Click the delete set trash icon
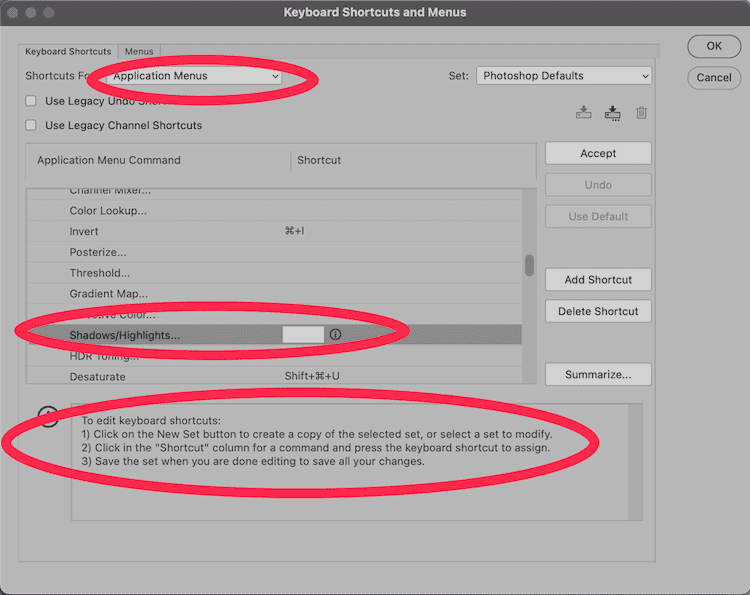The image size is (750, 595). click(x=641, y=113)
